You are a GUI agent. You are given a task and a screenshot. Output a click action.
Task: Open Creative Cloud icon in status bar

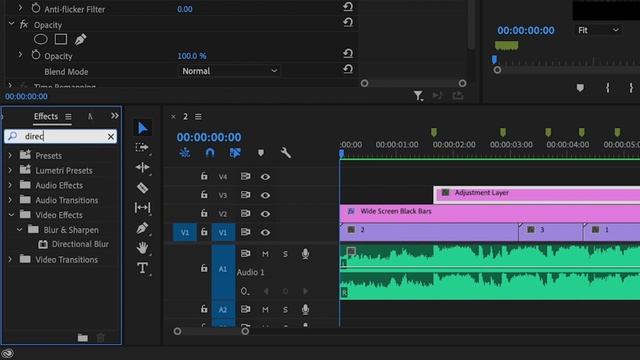point(7,353)
